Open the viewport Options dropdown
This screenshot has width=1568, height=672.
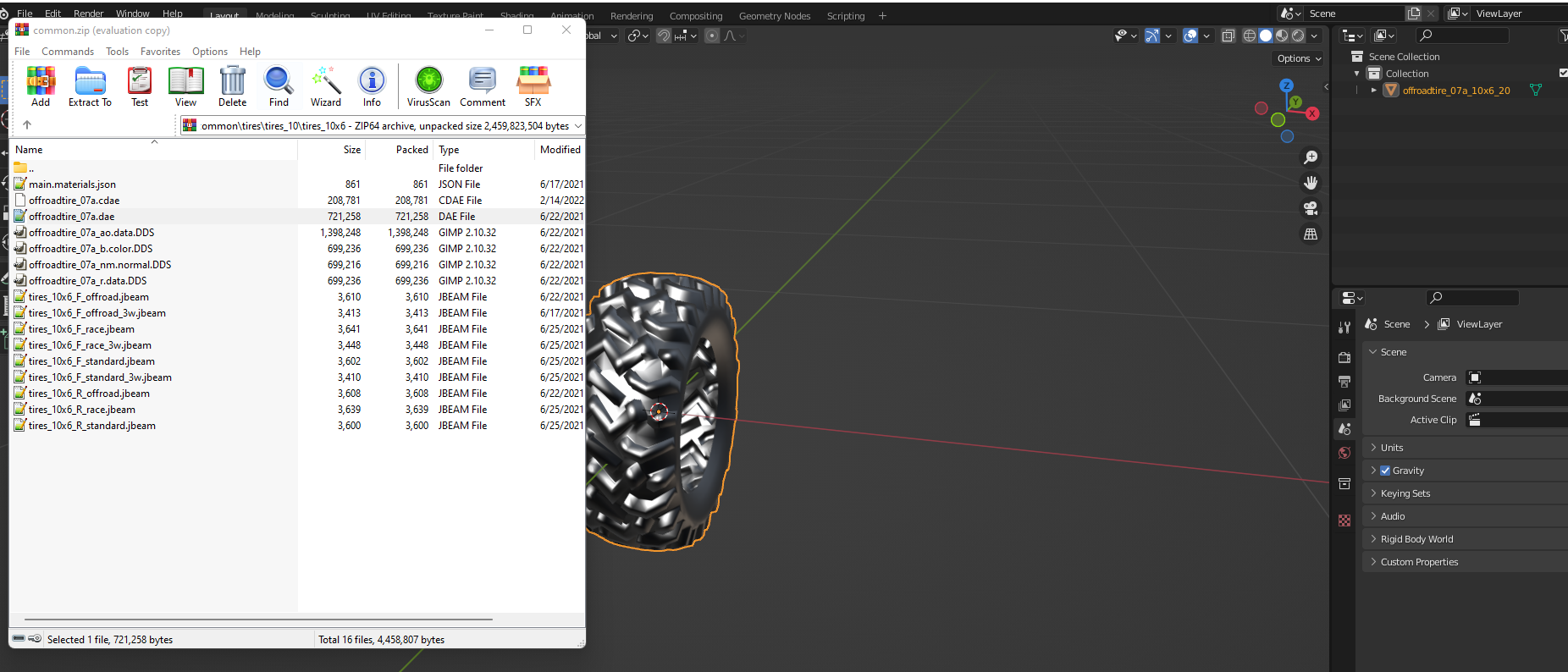[1299, 58]
